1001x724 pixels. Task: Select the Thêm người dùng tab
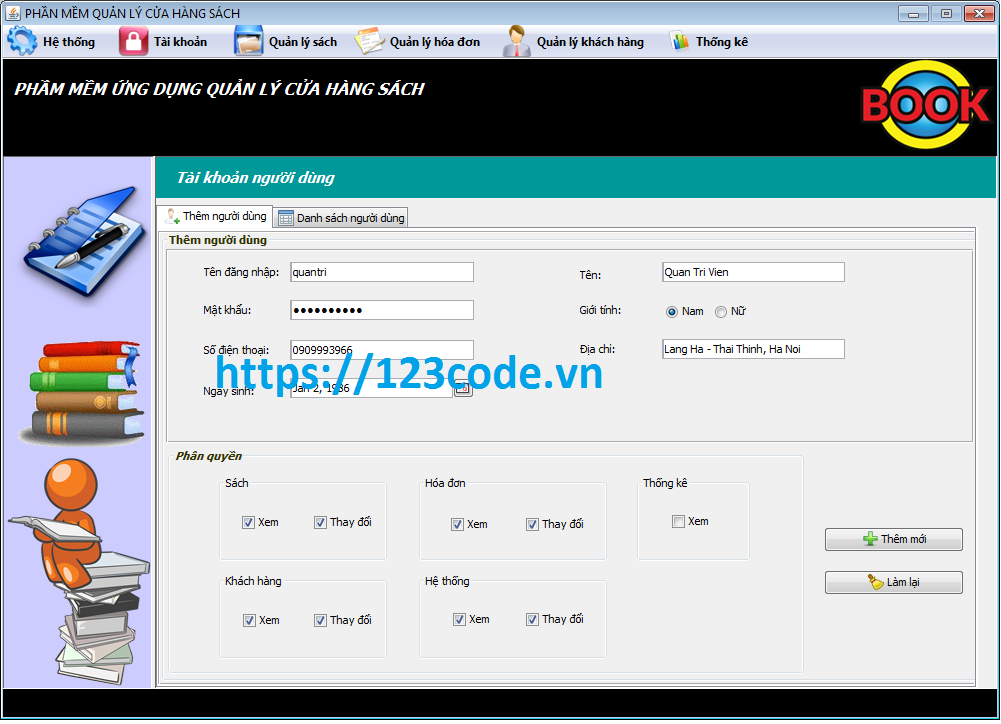click(215, 217)
